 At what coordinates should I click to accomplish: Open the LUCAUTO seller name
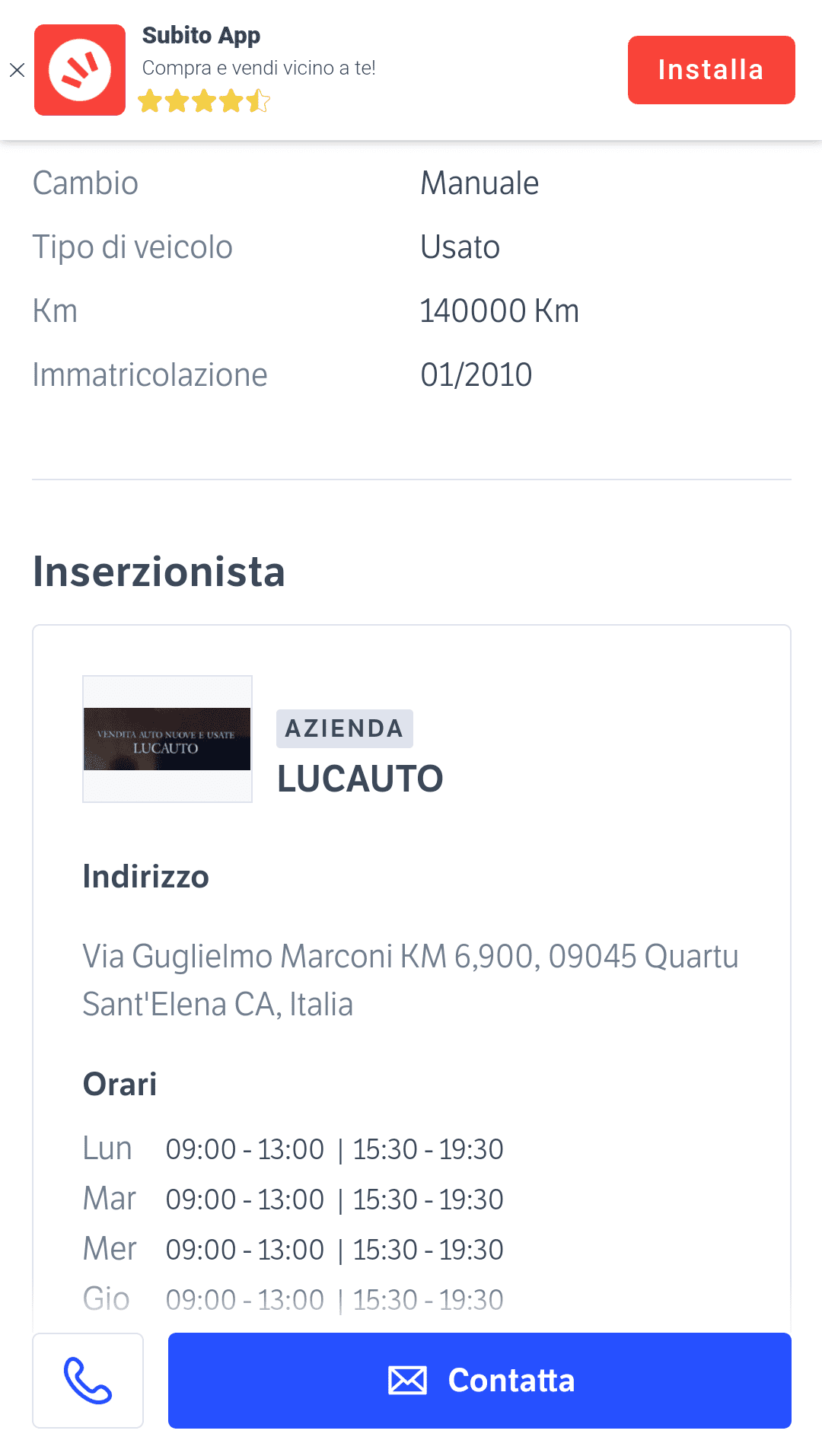360,779
